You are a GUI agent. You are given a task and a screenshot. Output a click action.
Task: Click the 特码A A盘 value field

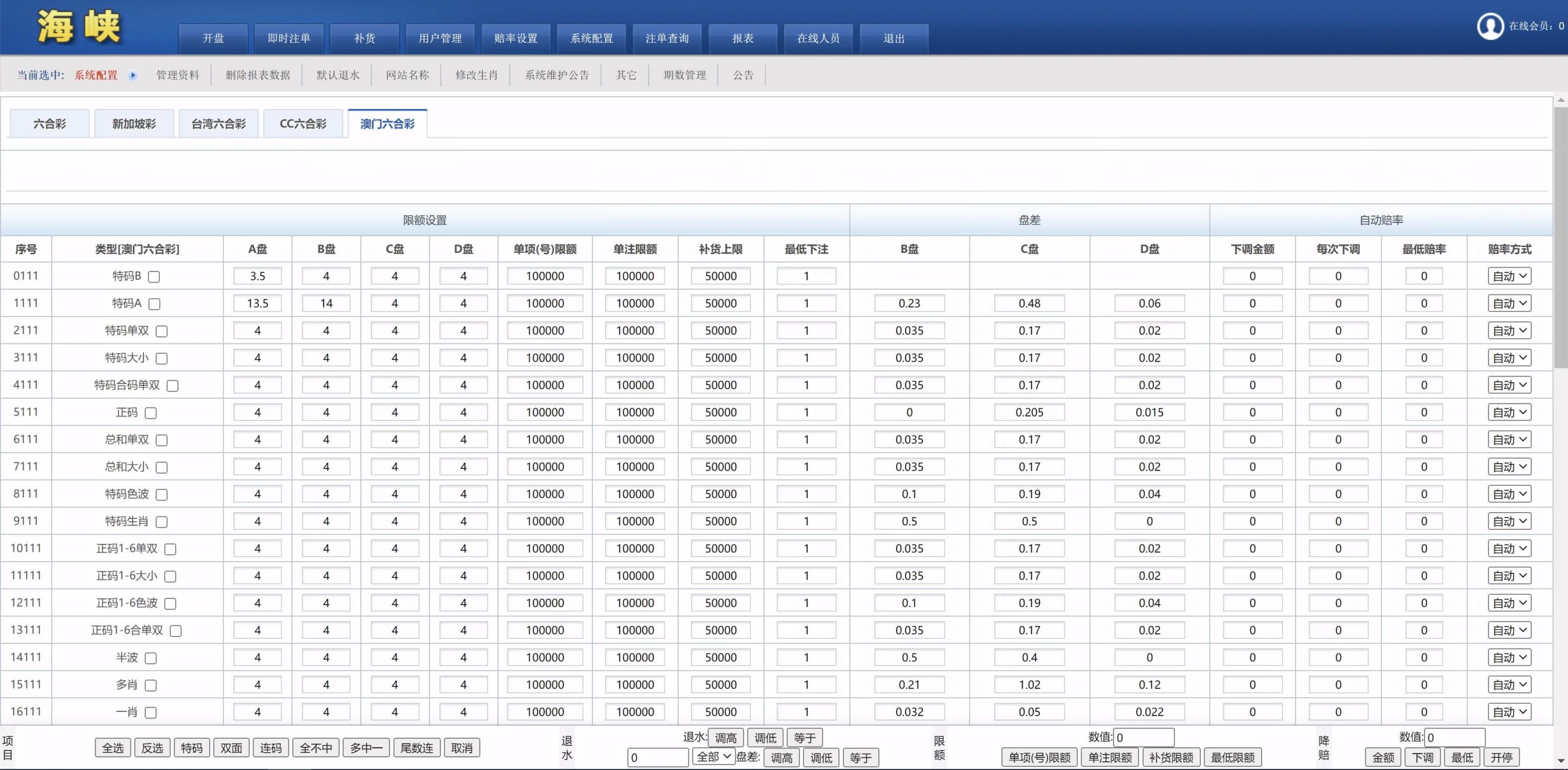[x=257, y=303]
